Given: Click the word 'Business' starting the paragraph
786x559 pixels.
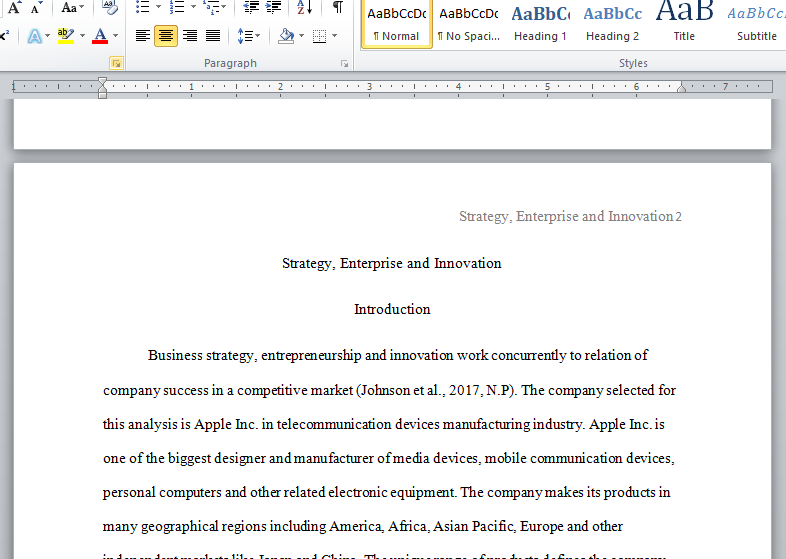Looking at the screenshot, I should pos(175,355).
